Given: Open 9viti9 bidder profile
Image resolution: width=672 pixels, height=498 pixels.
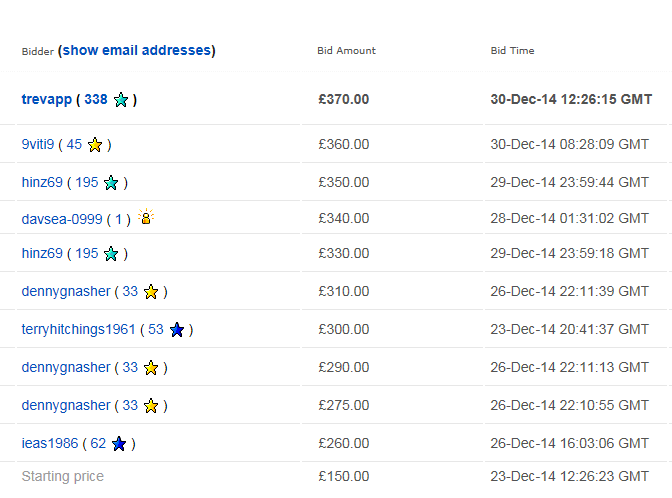Looking at the screenshot, I should 38,144.
